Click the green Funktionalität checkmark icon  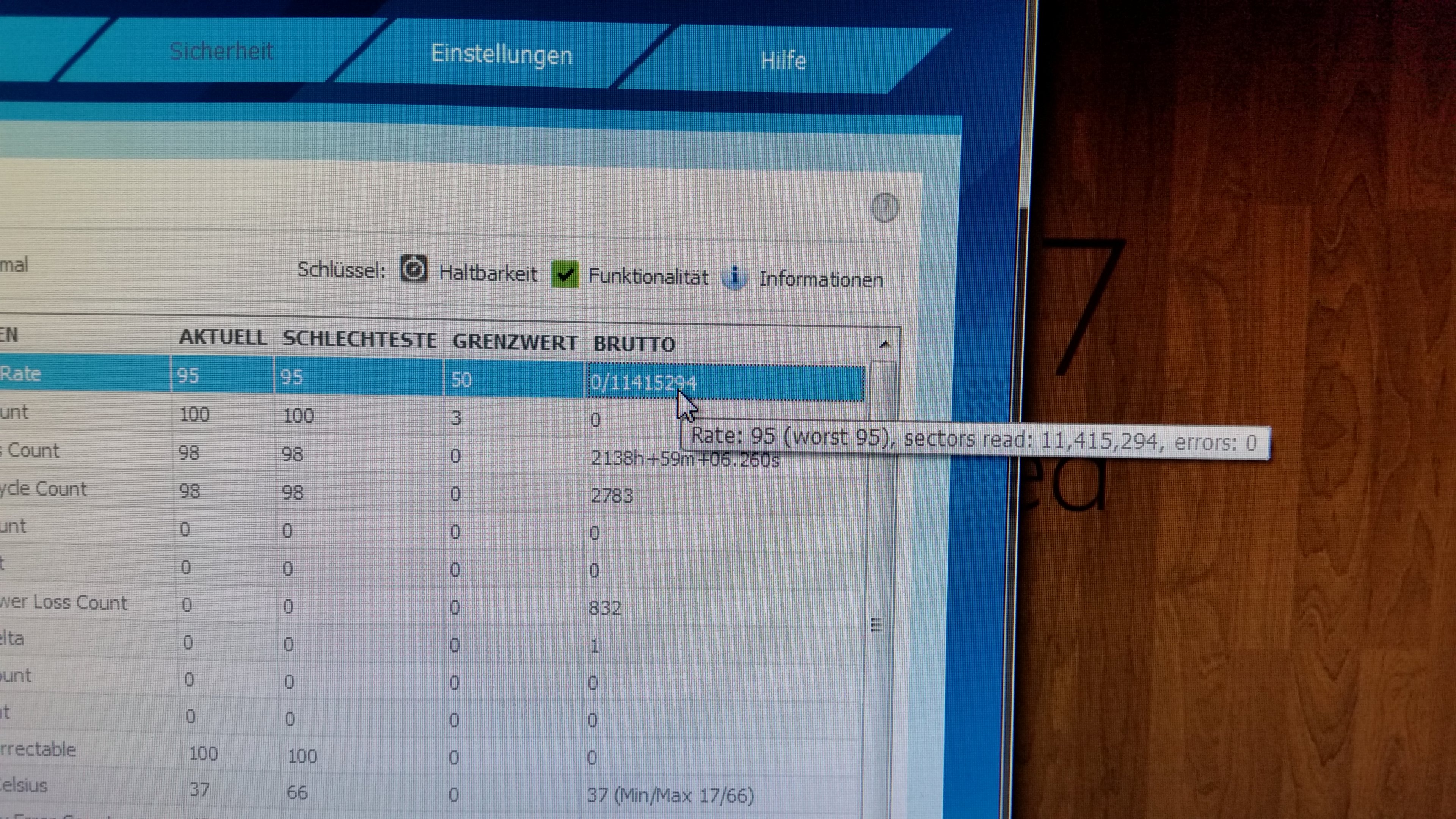click(565, 274)
